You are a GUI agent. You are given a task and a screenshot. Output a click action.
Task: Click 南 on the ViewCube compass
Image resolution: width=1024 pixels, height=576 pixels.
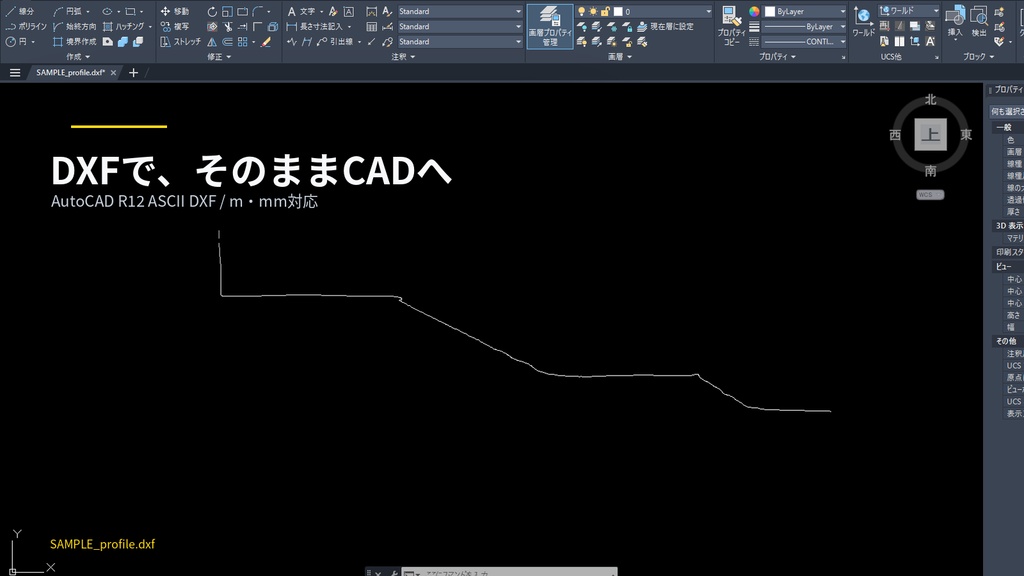(930, 171)
